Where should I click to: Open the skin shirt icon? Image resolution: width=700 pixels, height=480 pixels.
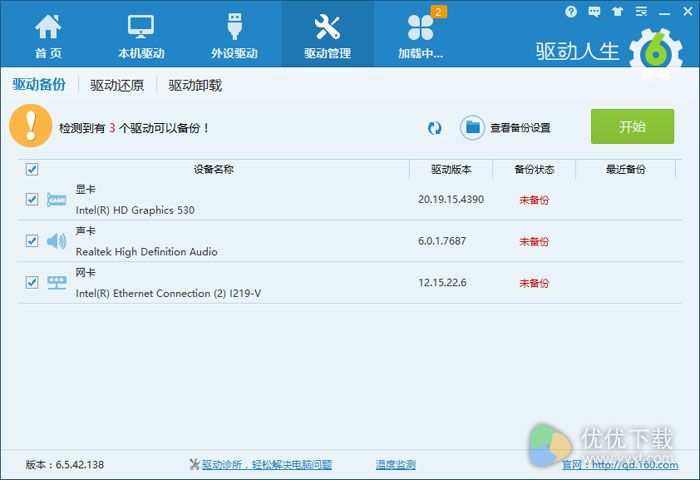click(617, 12)
